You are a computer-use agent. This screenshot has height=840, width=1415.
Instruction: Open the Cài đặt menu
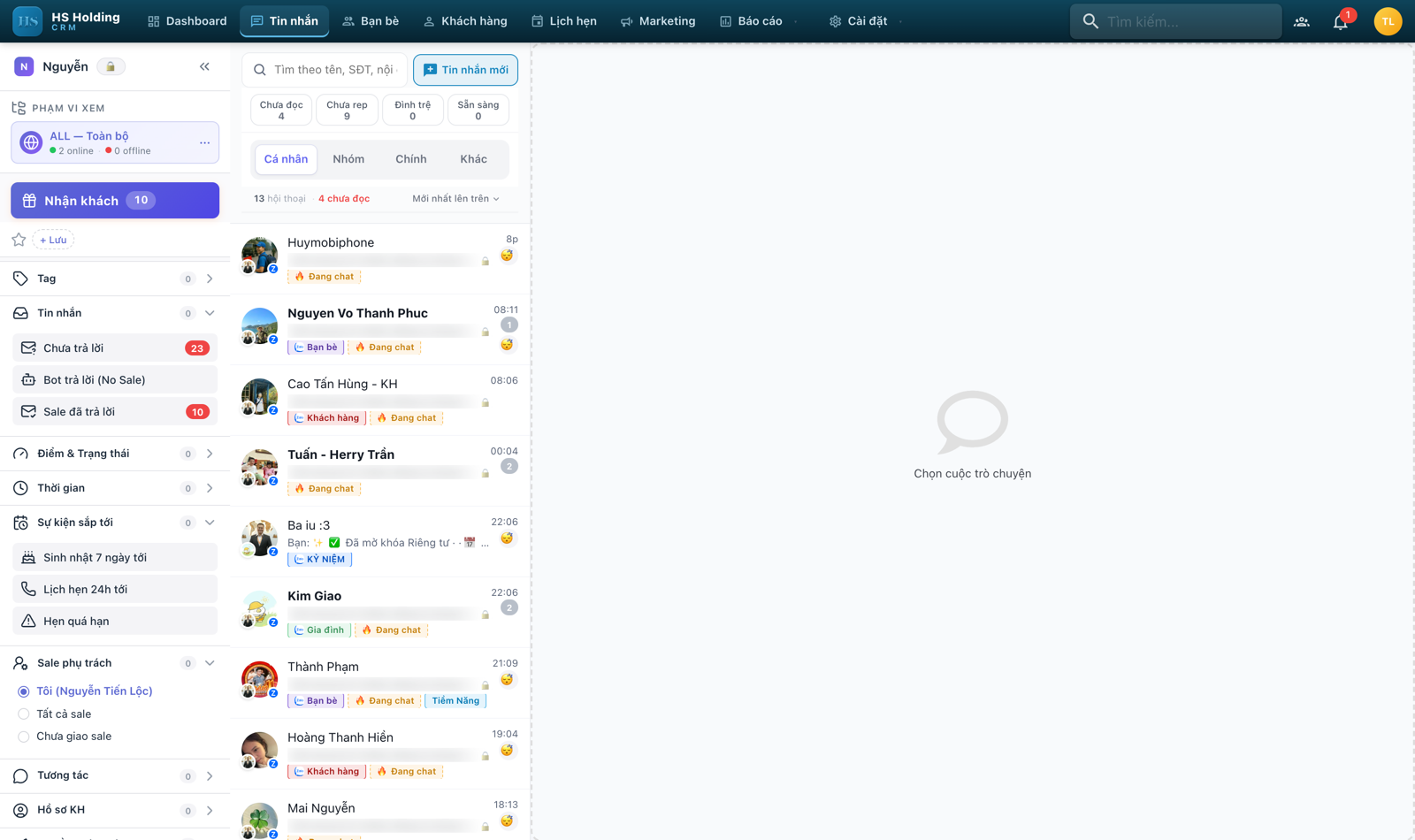tap(865, 21)
